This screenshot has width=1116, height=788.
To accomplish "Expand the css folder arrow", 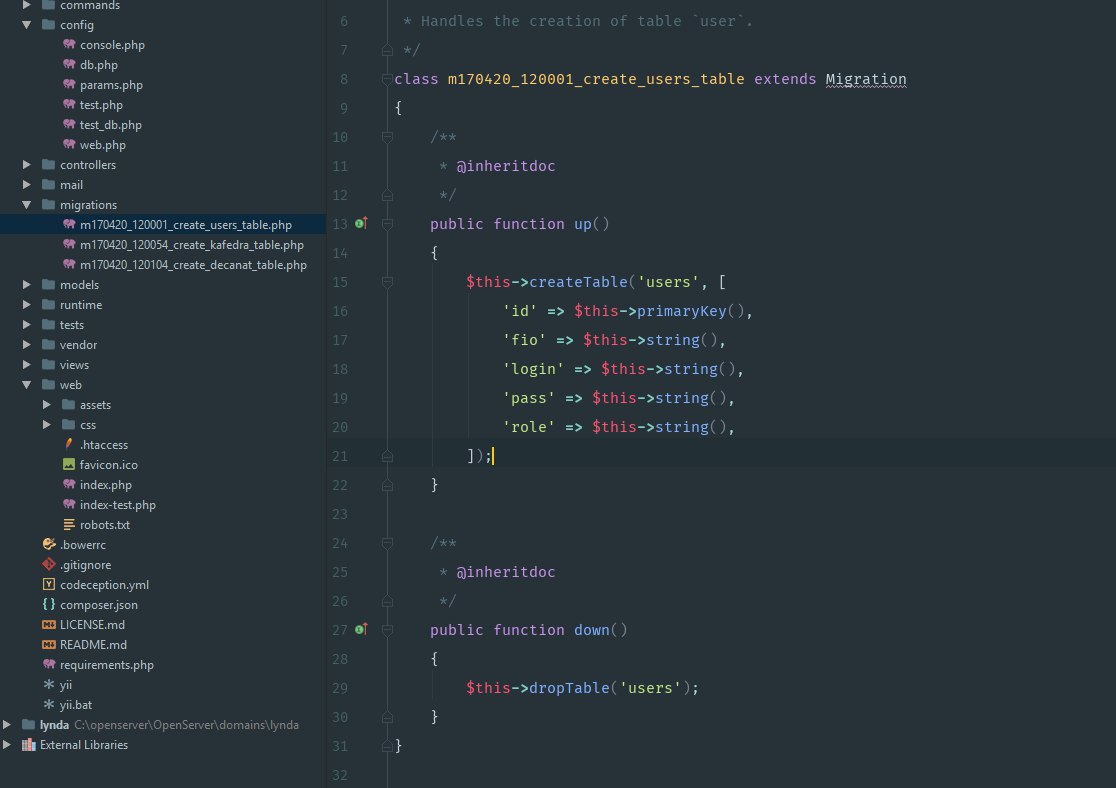I will (46, 424).
